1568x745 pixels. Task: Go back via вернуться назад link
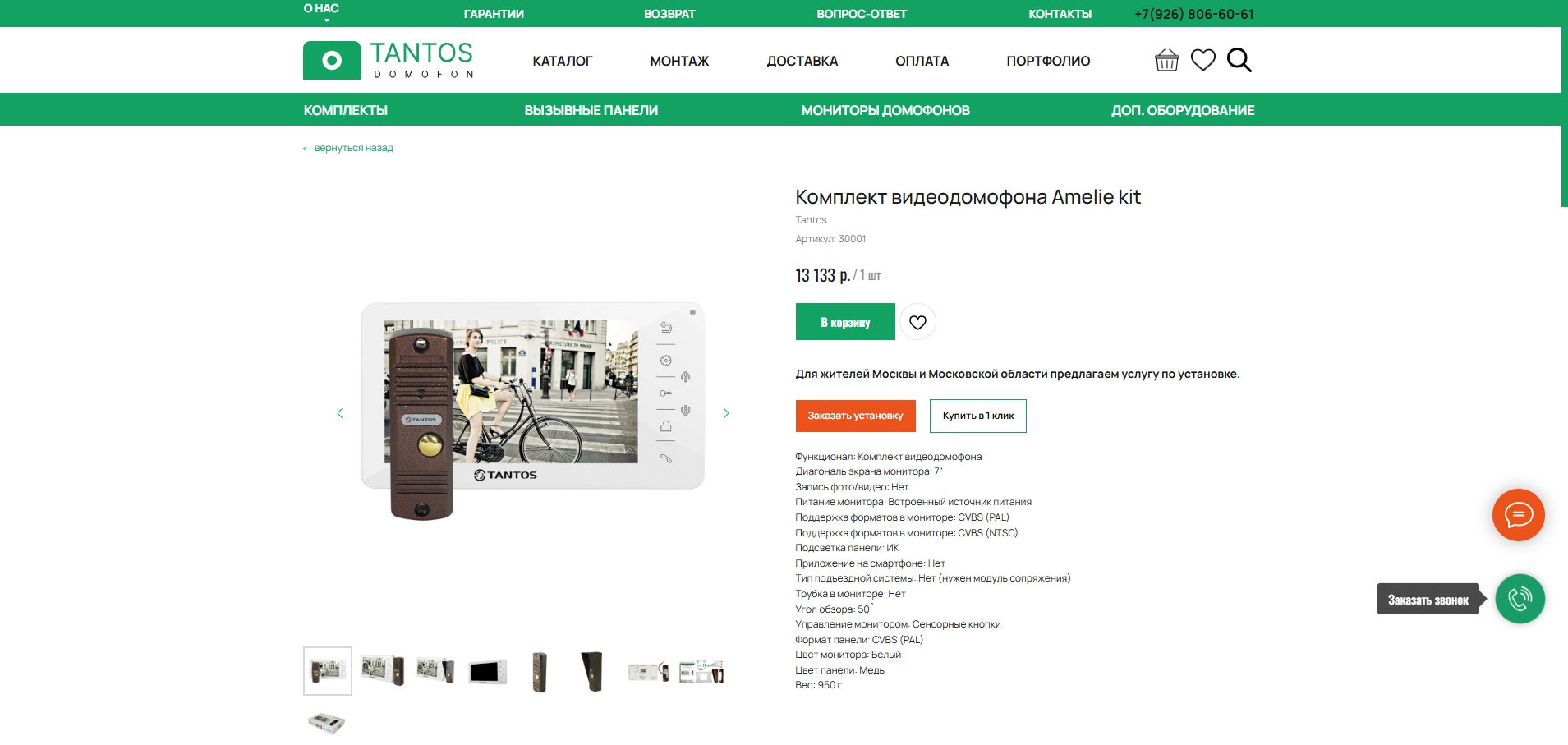tap(348, 148)
